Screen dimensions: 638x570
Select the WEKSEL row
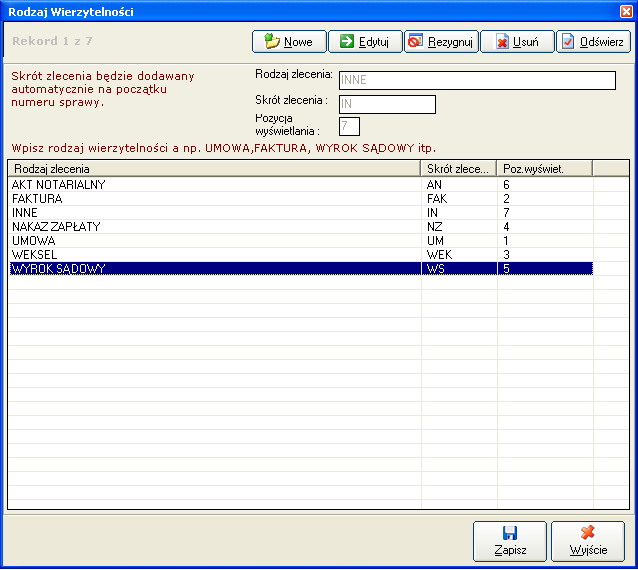[301, 255]
